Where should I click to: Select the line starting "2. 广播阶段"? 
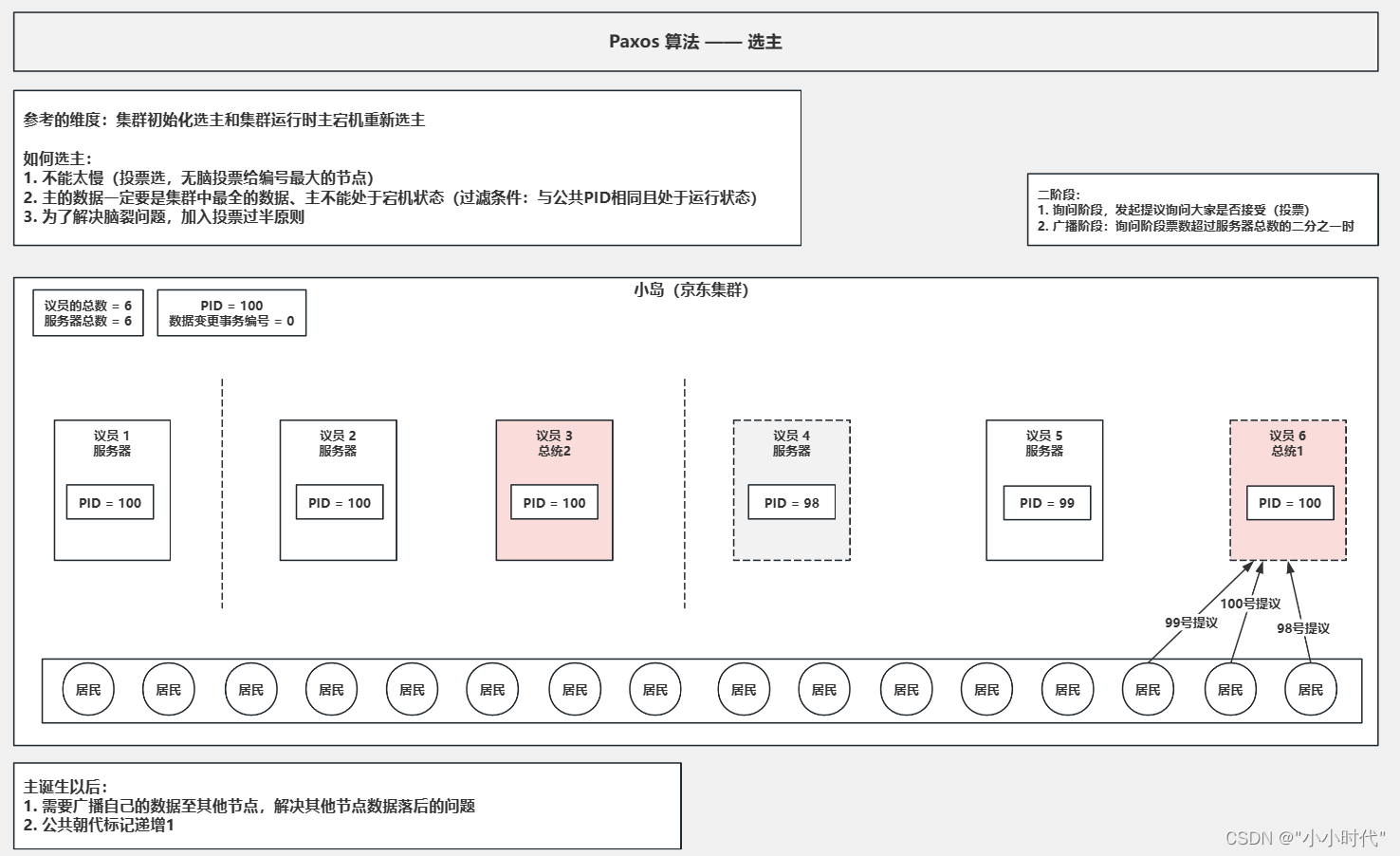point(1195,226)
